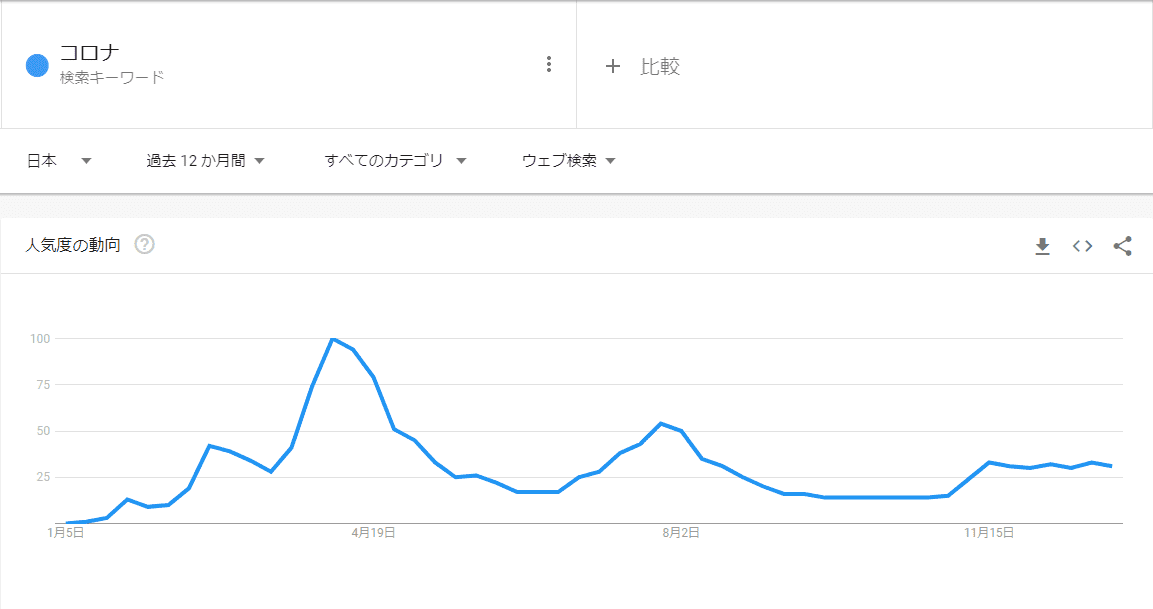Click the 8月2日 date label on axis

point(680,533)
